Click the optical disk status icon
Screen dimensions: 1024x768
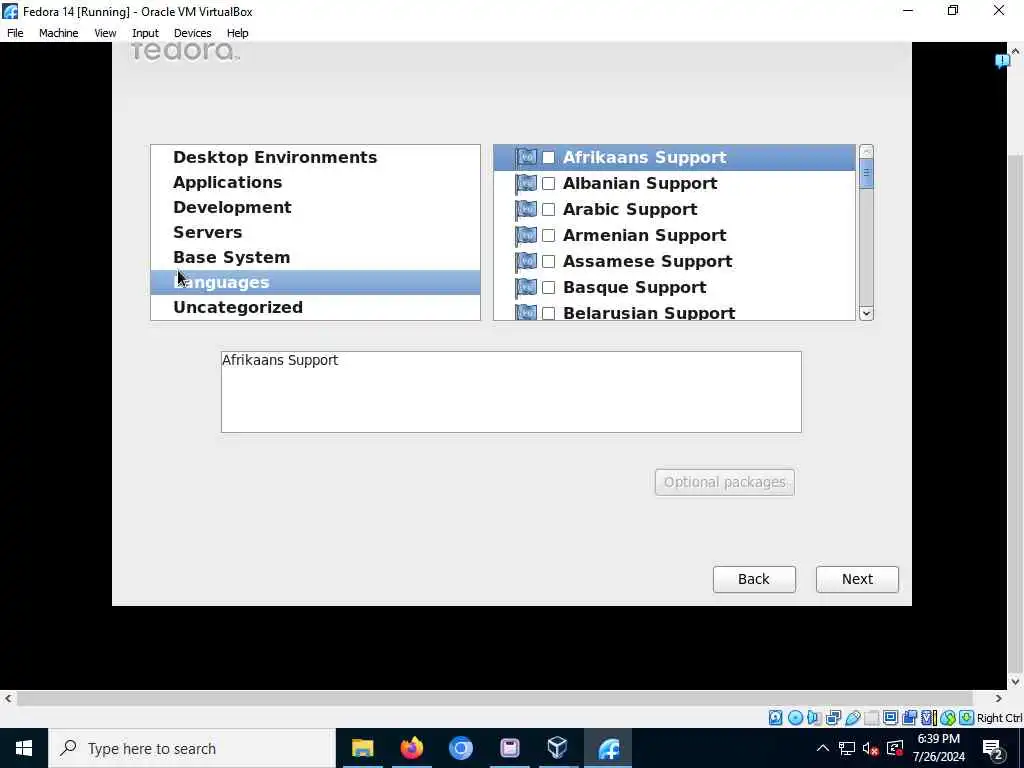coord(795,718)
